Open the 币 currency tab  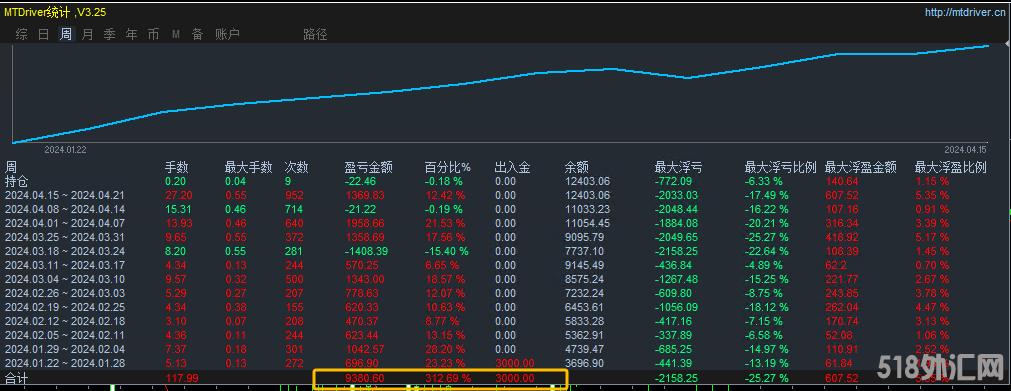pos(153,34)
